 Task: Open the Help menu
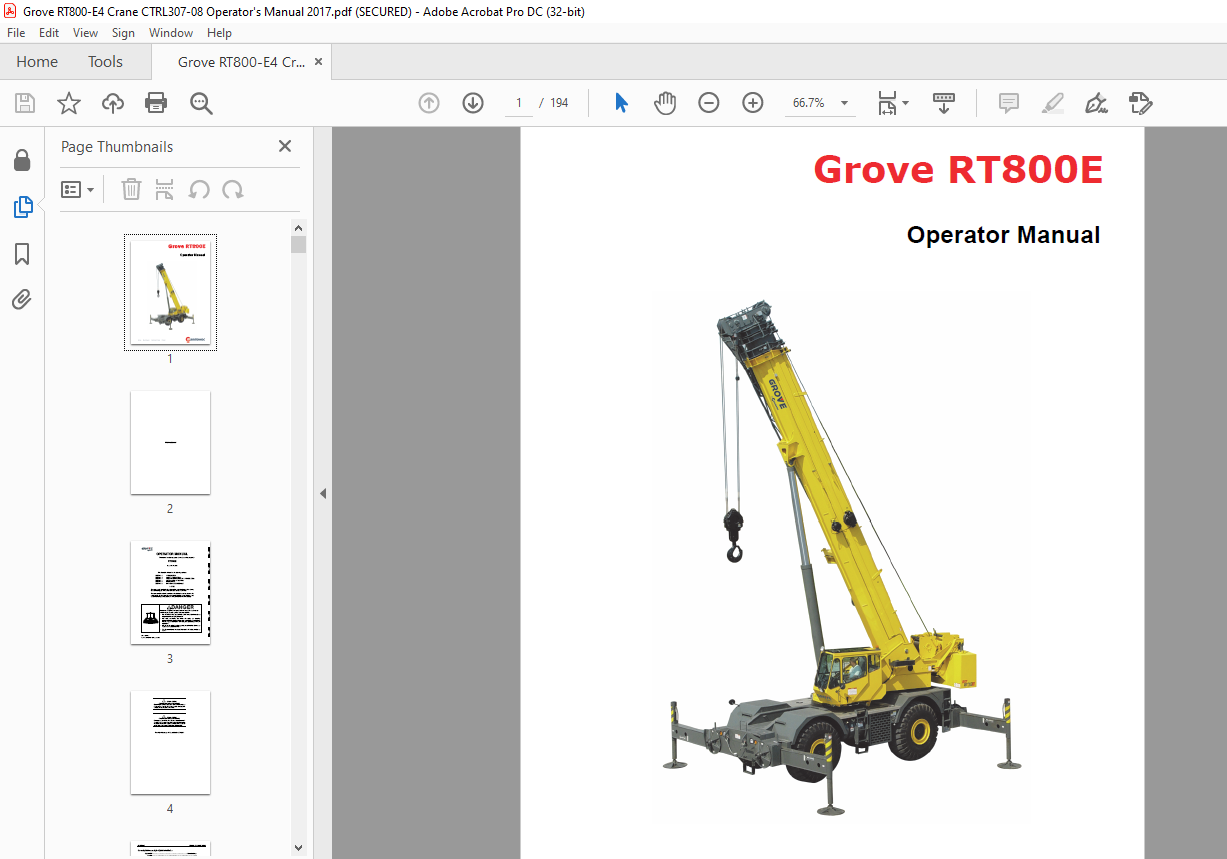[219, 33]
